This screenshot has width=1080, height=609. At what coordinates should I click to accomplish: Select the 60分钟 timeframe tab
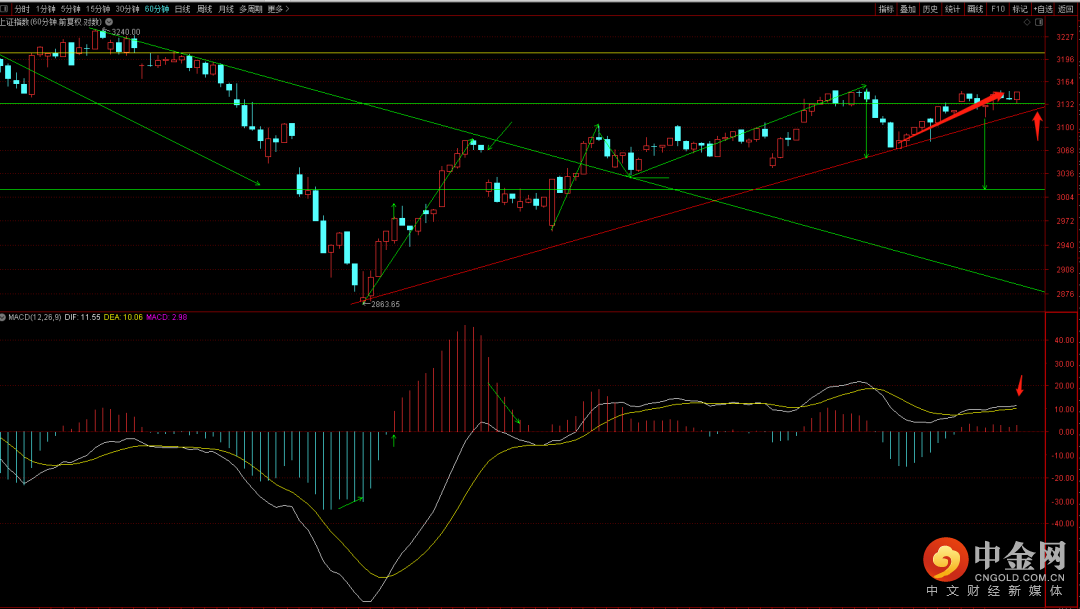(156, 9)
